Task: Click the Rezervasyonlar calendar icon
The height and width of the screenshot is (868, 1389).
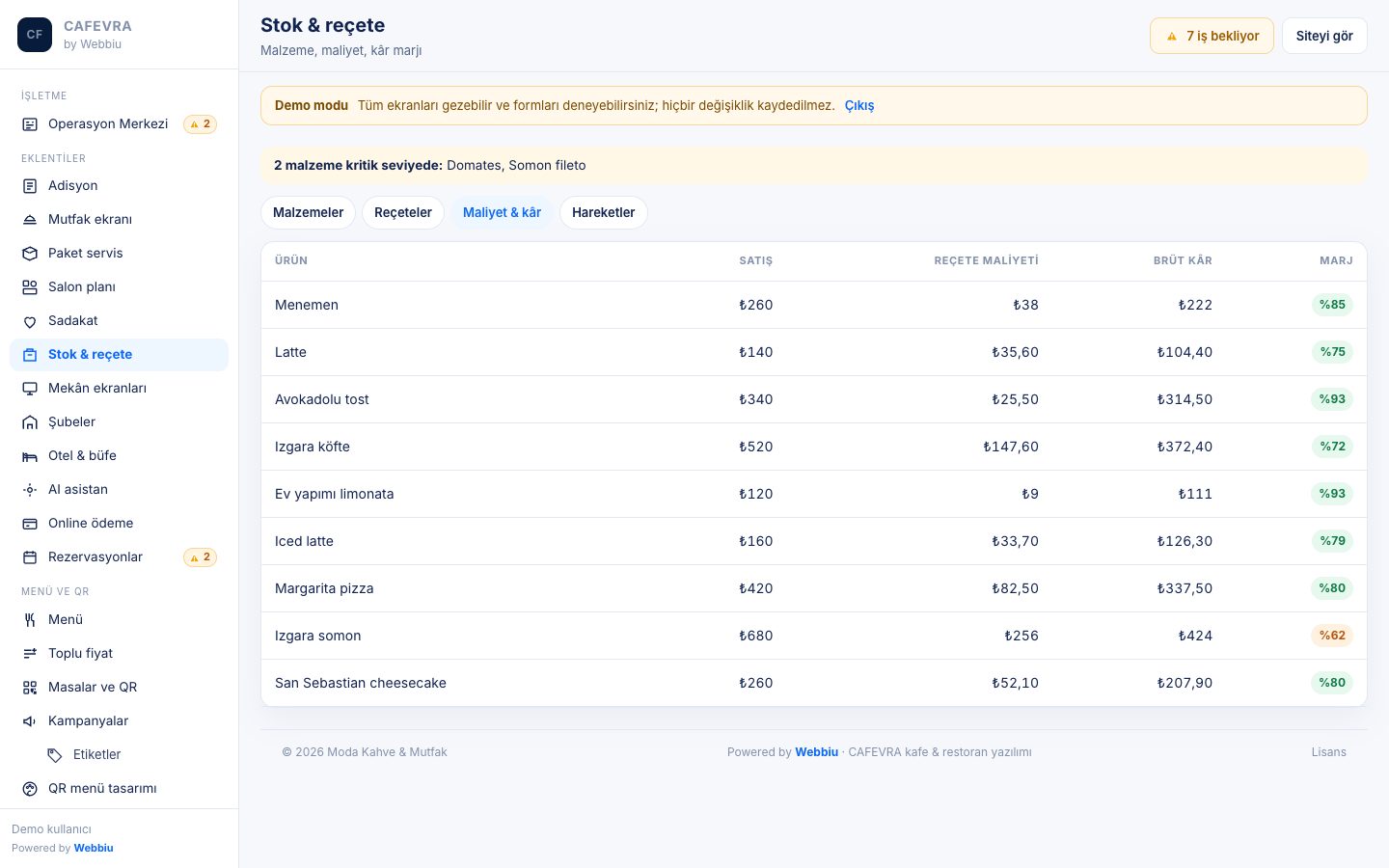Action: click(30, 557)
